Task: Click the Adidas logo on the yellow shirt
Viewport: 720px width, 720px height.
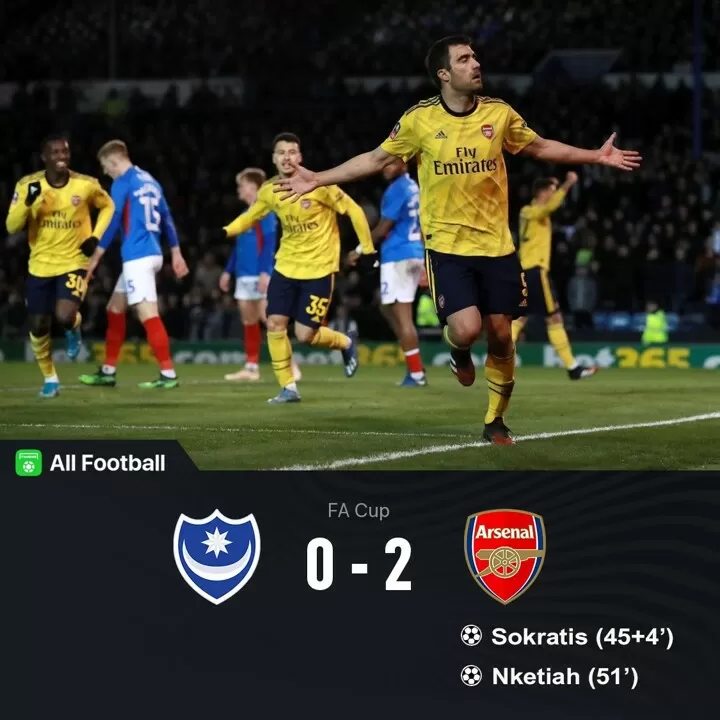Action: (x=441, y=135)
